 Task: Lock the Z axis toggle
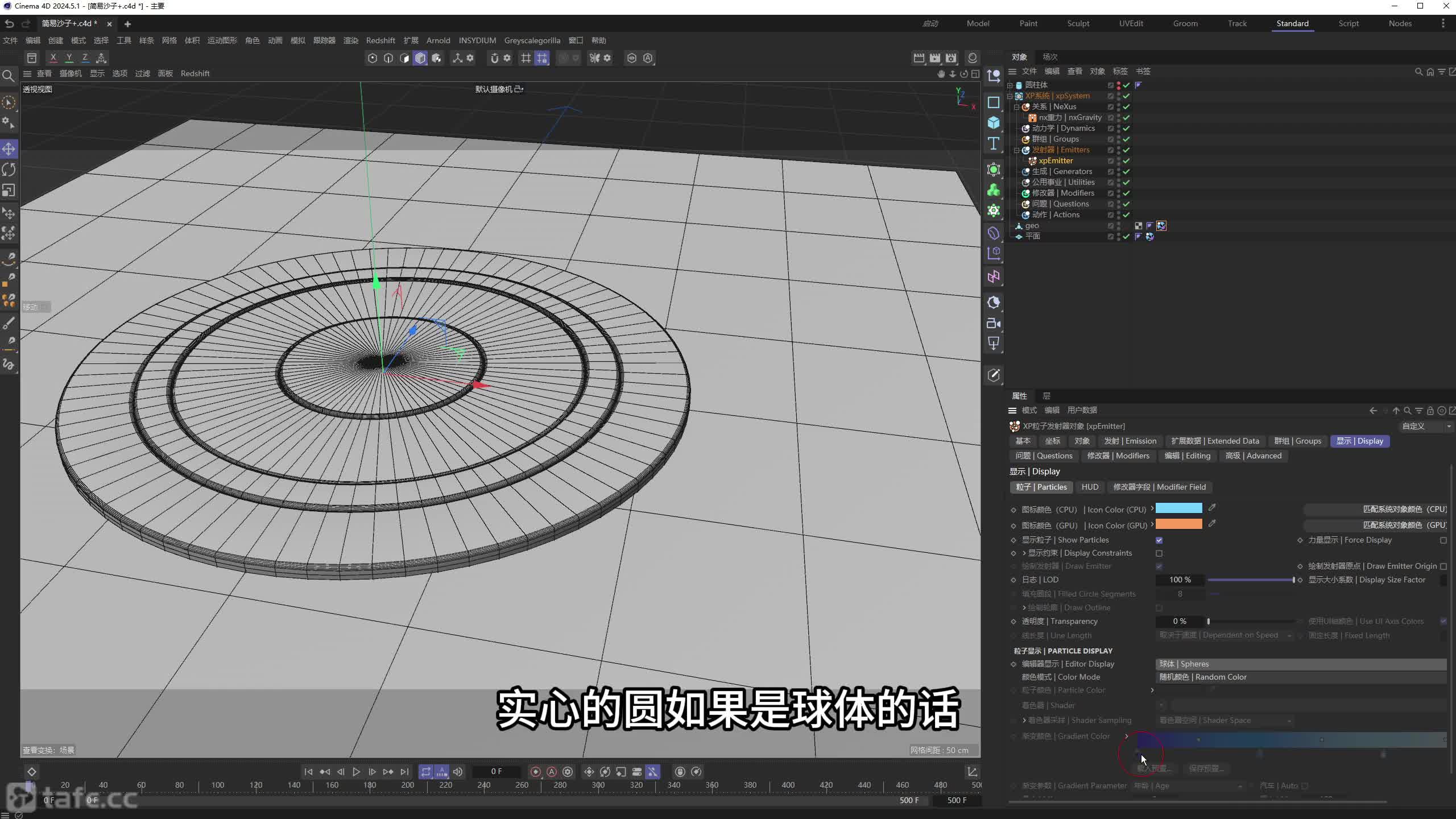[x=85, y=58]
